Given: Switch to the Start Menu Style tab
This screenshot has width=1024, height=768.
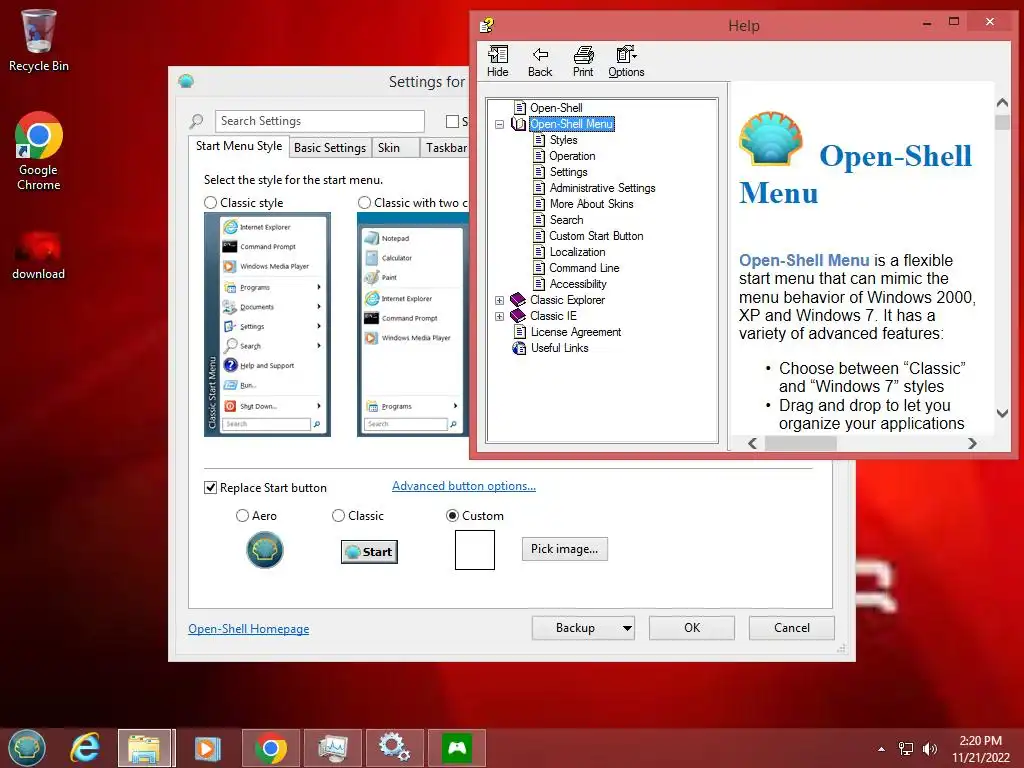Looking at the screenshot, I should pos(239,146).
